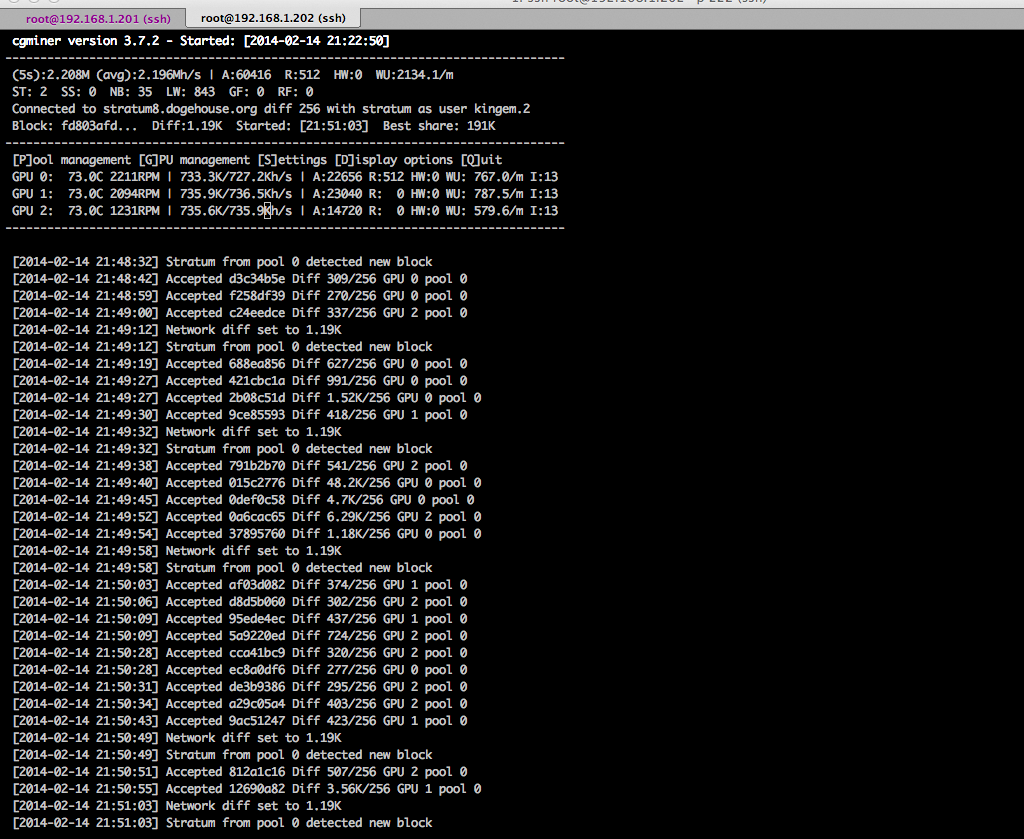Click the [S]ettings option
Viewport: 1024px width, 839px height.
(292, 160)
